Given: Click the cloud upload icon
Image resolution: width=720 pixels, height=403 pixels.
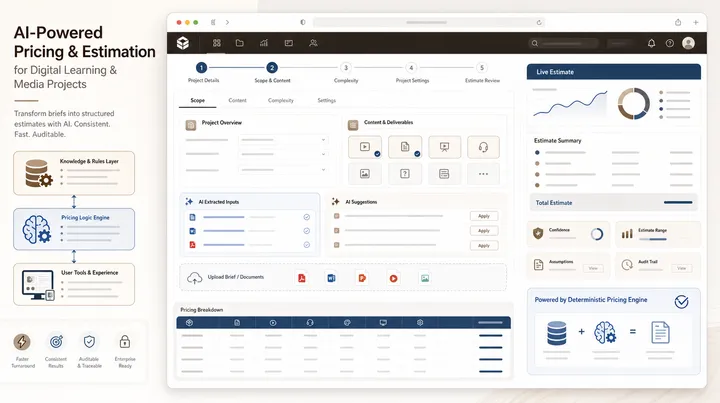Looking at the screenshot, I should [x=194, y=278].
